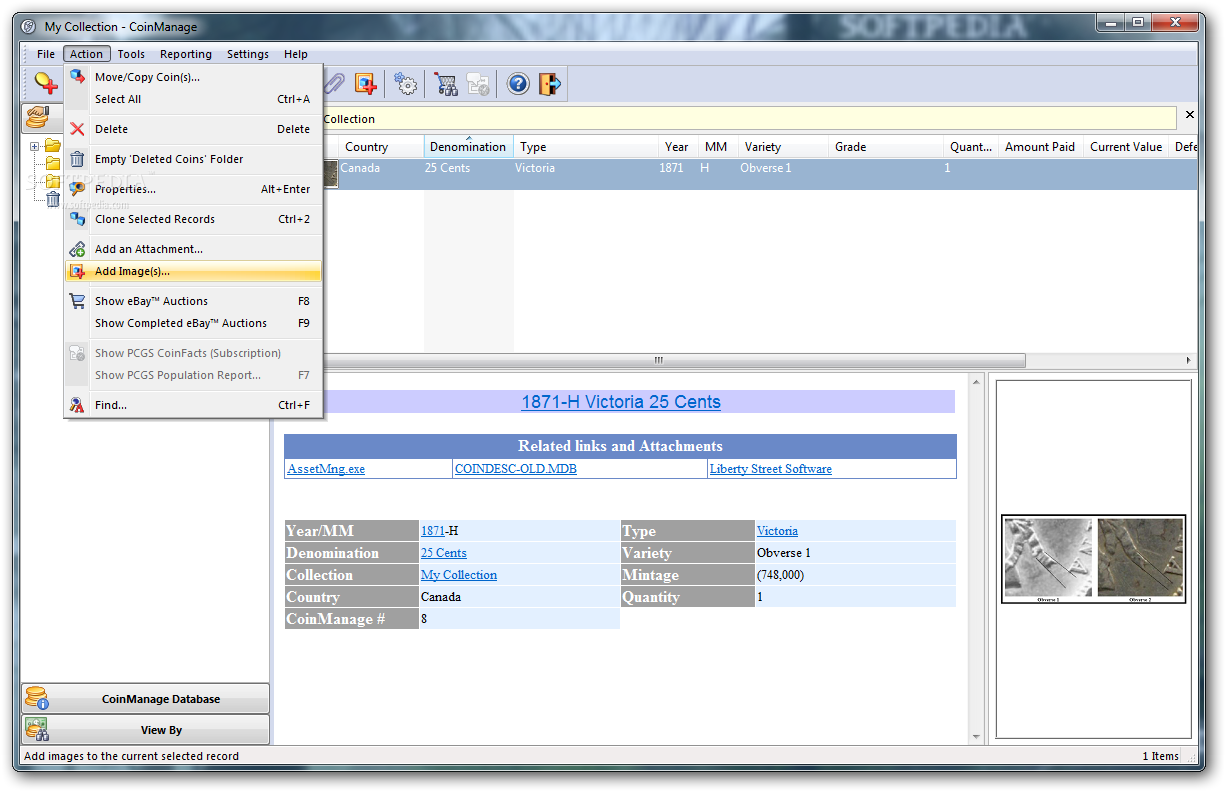Screen dimensions: 1226x792
Task: Sort by the Type column header
Action: (587, 147)
